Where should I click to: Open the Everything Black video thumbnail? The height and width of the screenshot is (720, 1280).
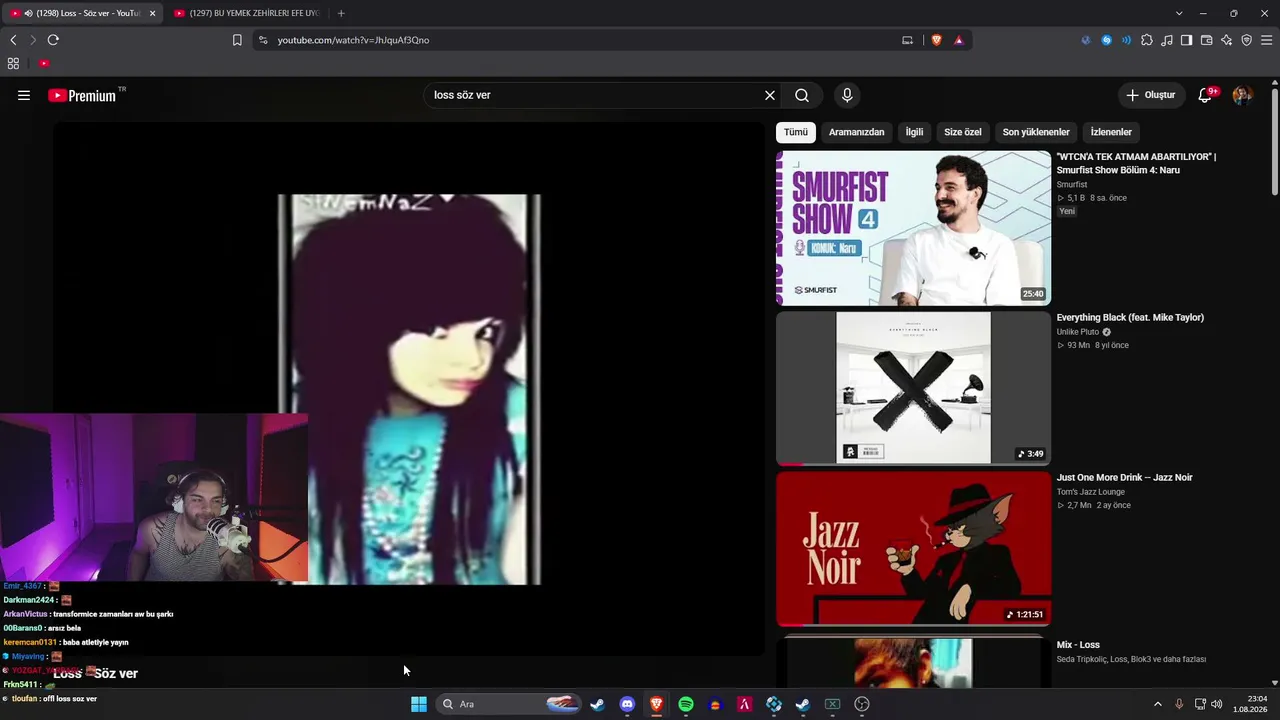pyautogui.click(x=914, y=388)
